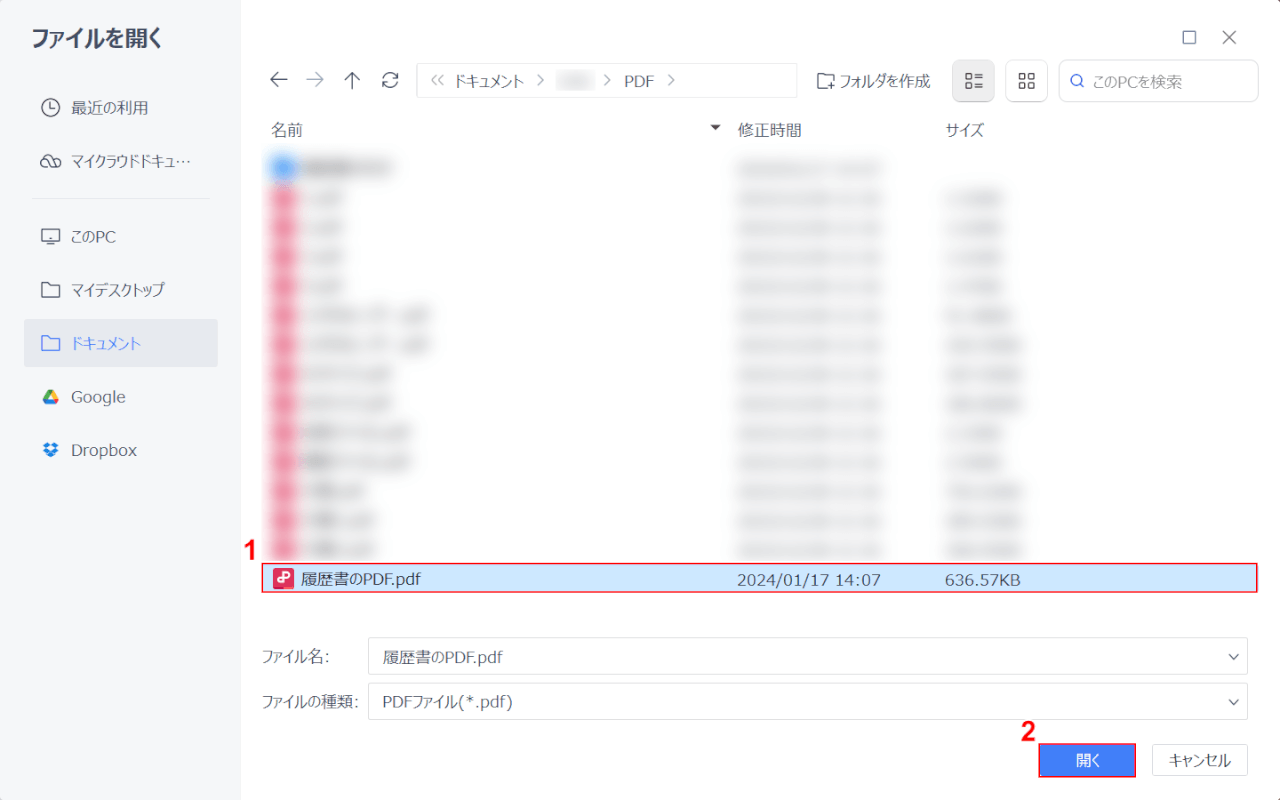The width and height of the screenshot is (1280, 800).
Task: Toggle the 名前 column sort arrow
Action: [715, 128]
